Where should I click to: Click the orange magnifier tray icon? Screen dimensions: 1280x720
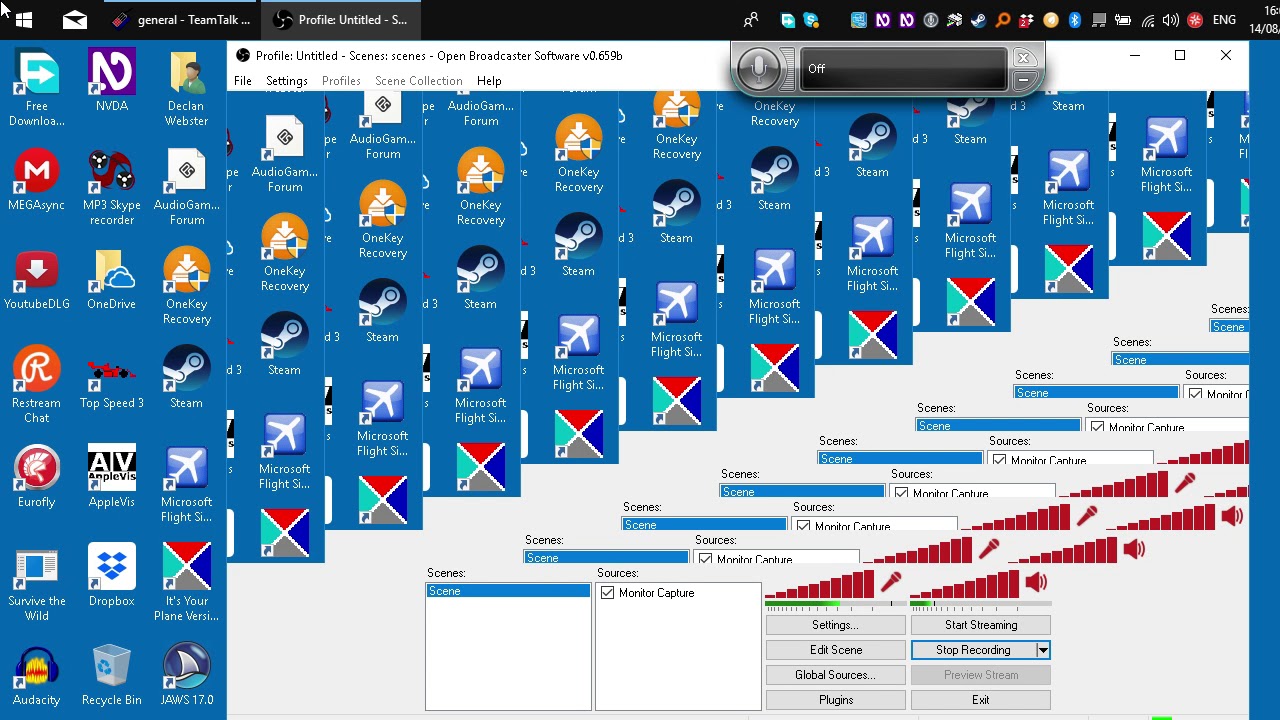coord(1003,19)
